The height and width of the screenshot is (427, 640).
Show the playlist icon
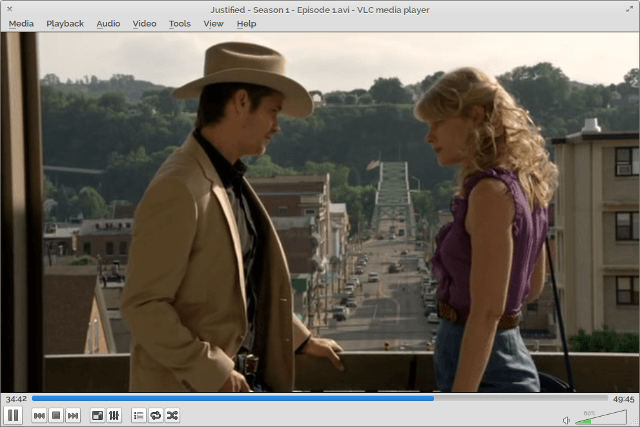tap(139, 416)
